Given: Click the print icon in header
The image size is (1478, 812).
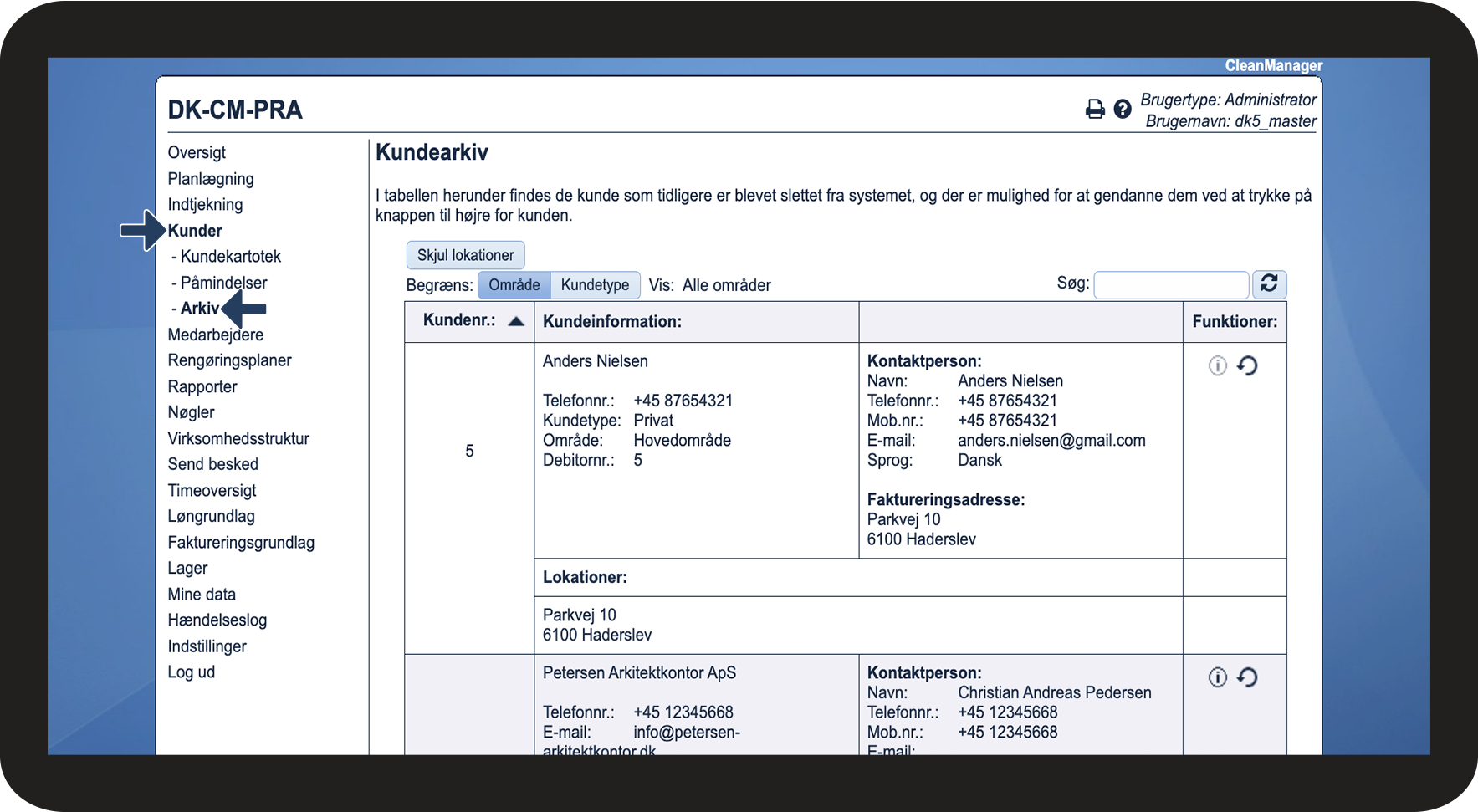Looking at the screenshot, I should click(1094, 110).
